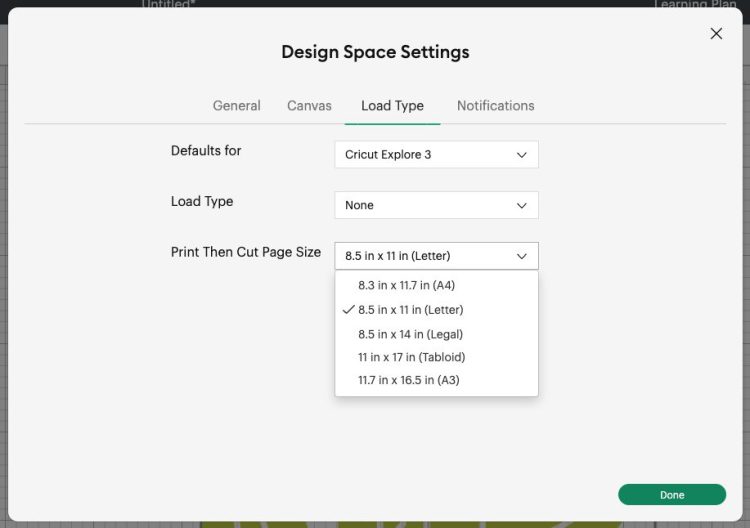Image resolution: width=750 pixels, height=528 pixels.
Task: Select the 8.5 in x 11 in (Letter) option
Action: [410, 310]
